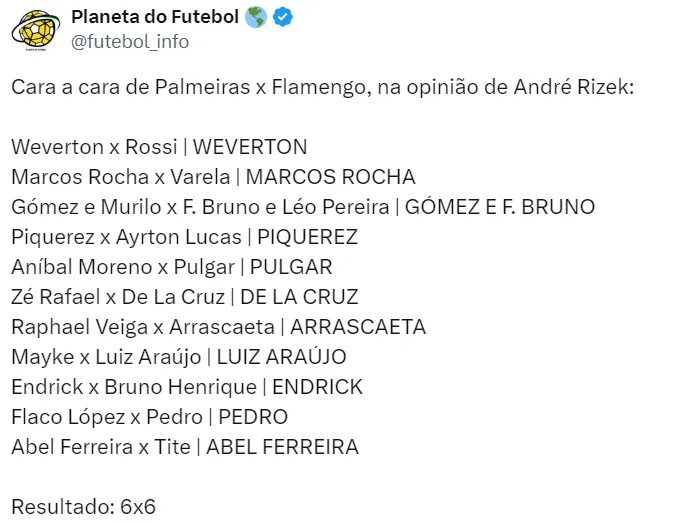This screenshot has height=524, width=694.
Task: Click the Planeta do Futebol profile avatar
Action: pyautogui.click(x=35, y=30)
